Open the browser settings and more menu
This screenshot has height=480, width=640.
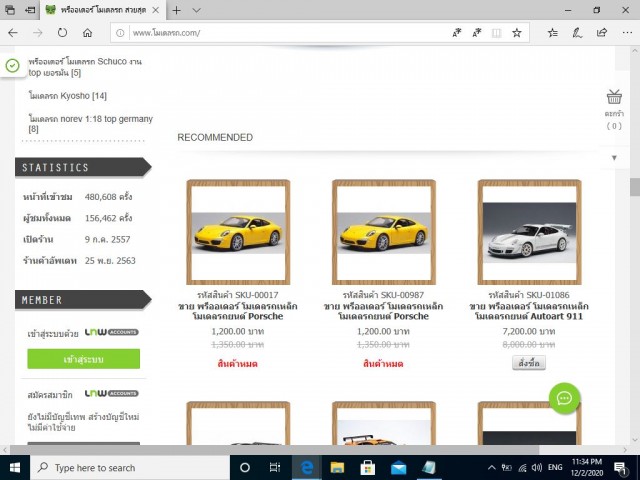tap(627, 33)
